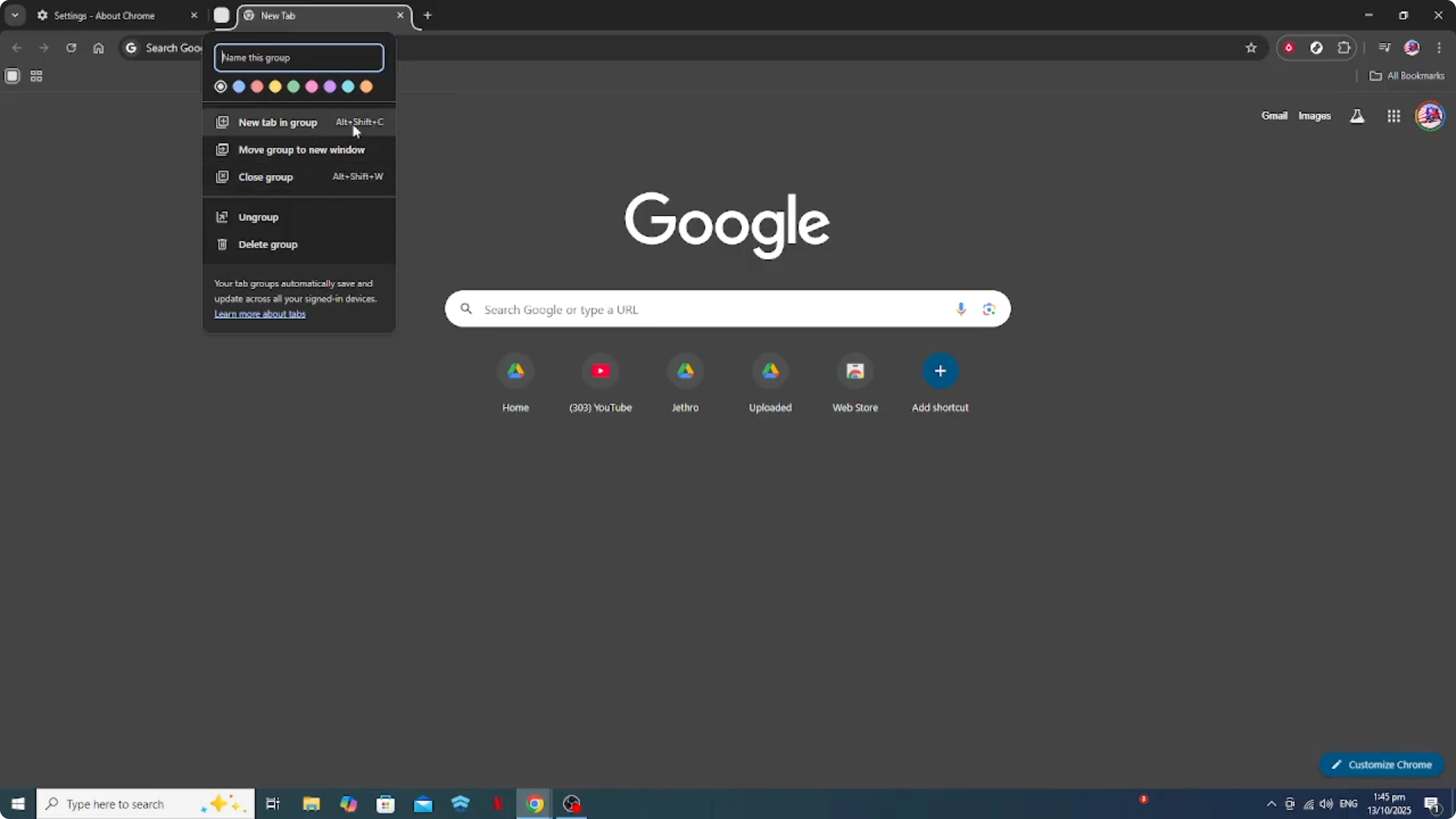
Task: Pick the yellow group color
Action: pos(275,87)
